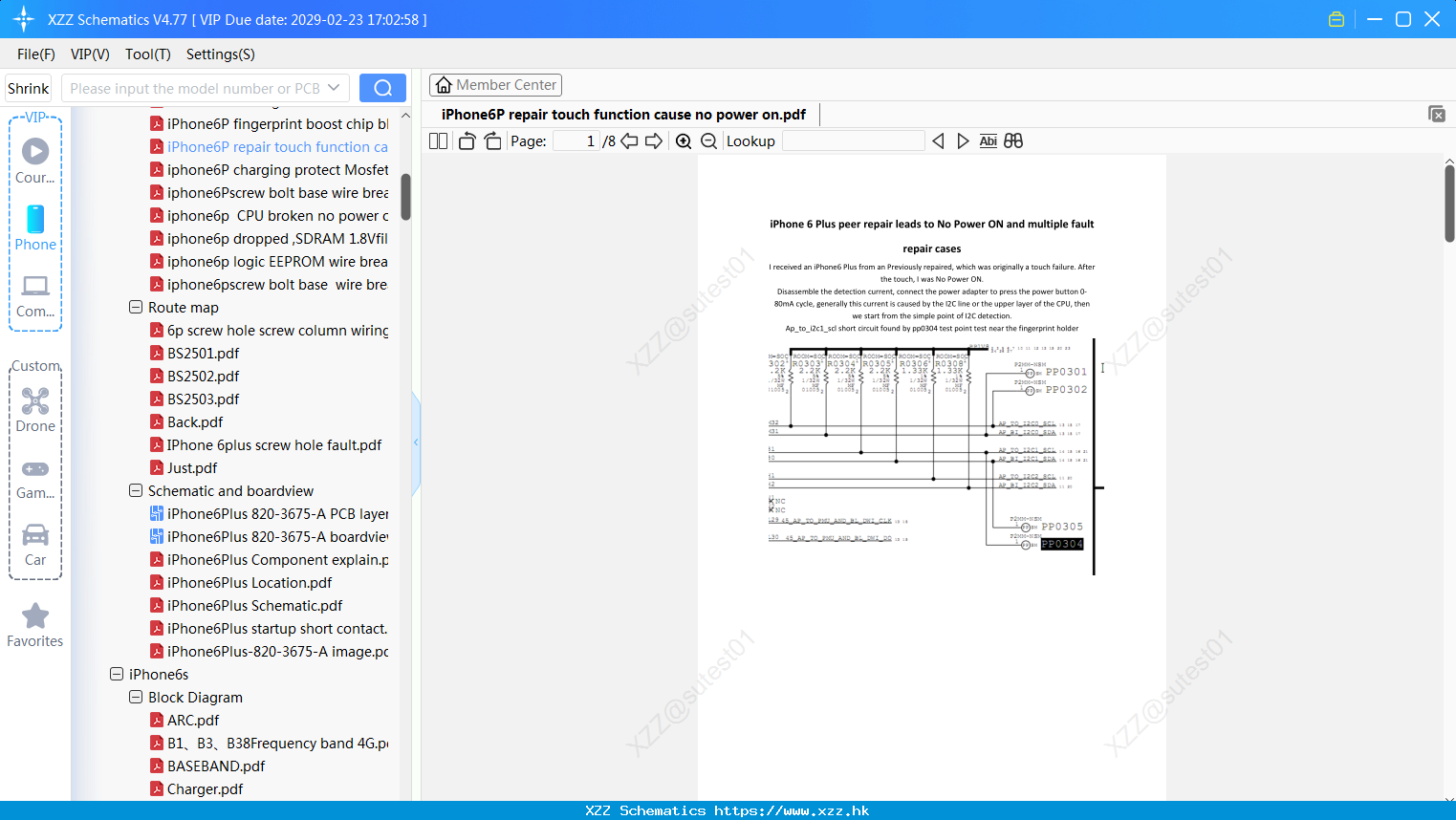
Task: Open iPhone6P fingerprint boost chip file
Action: [269, 123]
